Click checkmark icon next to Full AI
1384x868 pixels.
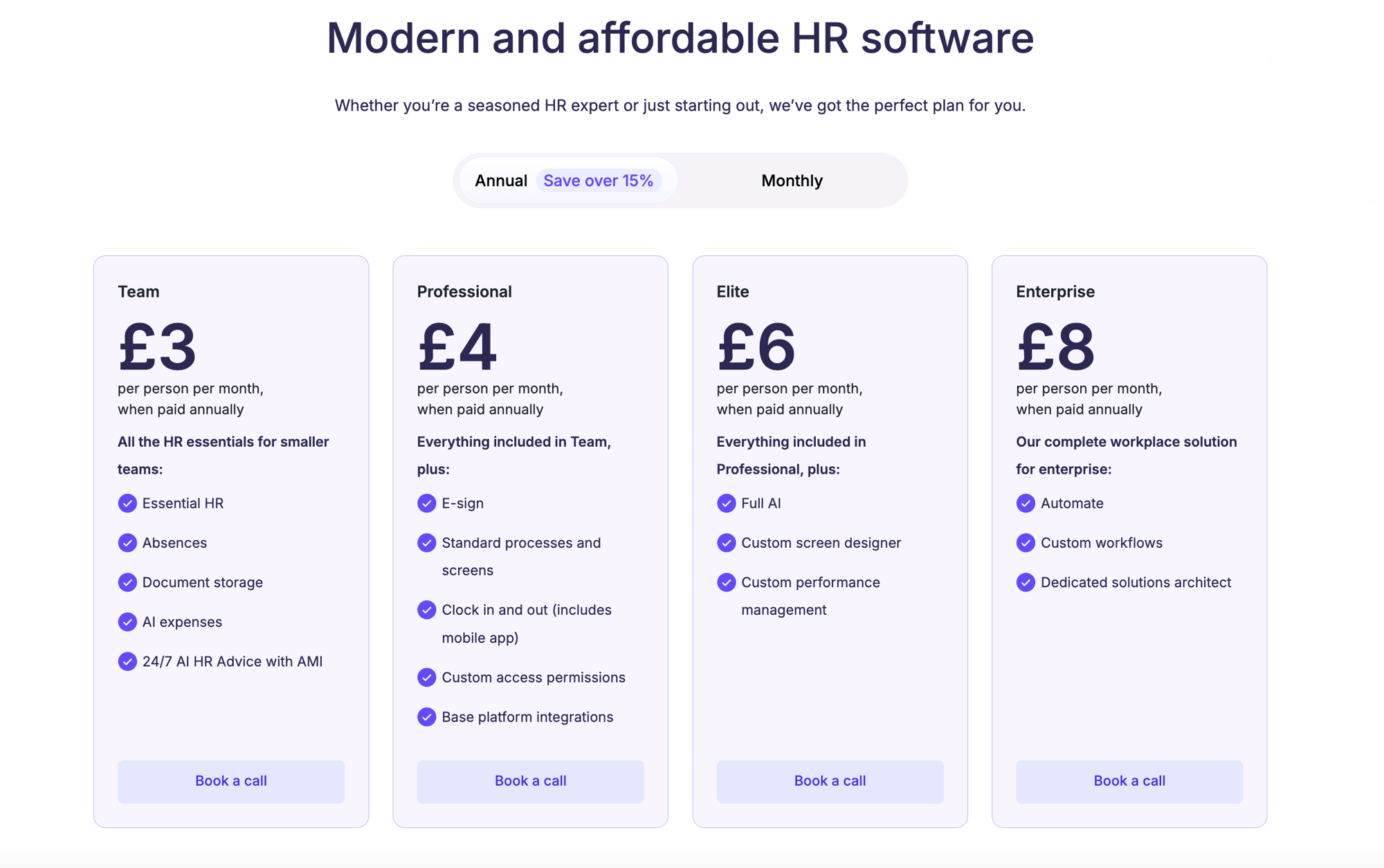726,503
